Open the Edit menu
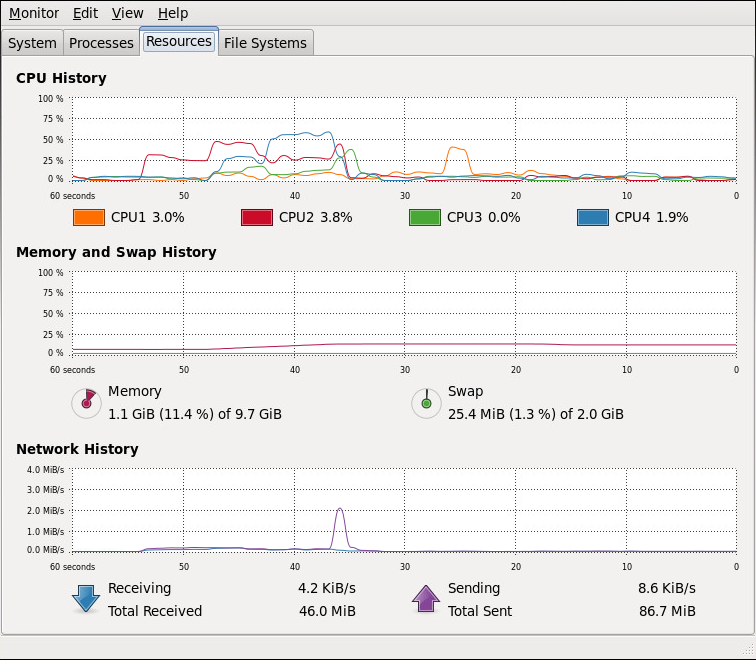The width and height of the screenshot is (756, 660). pos(85,13)
